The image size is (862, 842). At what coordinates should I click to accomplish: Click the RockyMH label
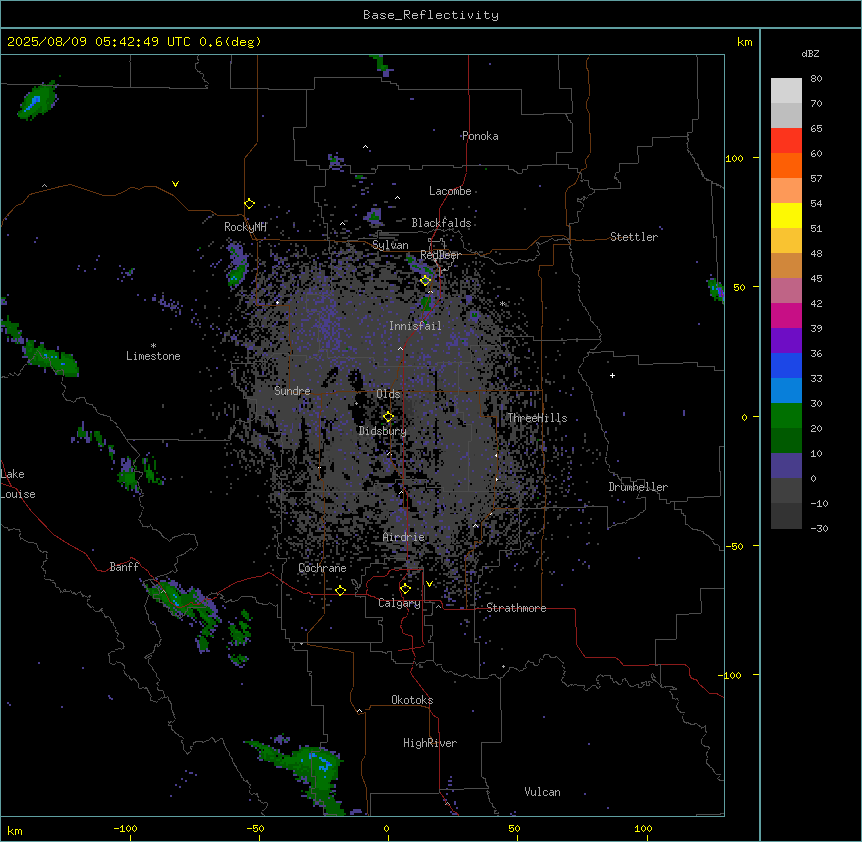click(x=245, y=226)
